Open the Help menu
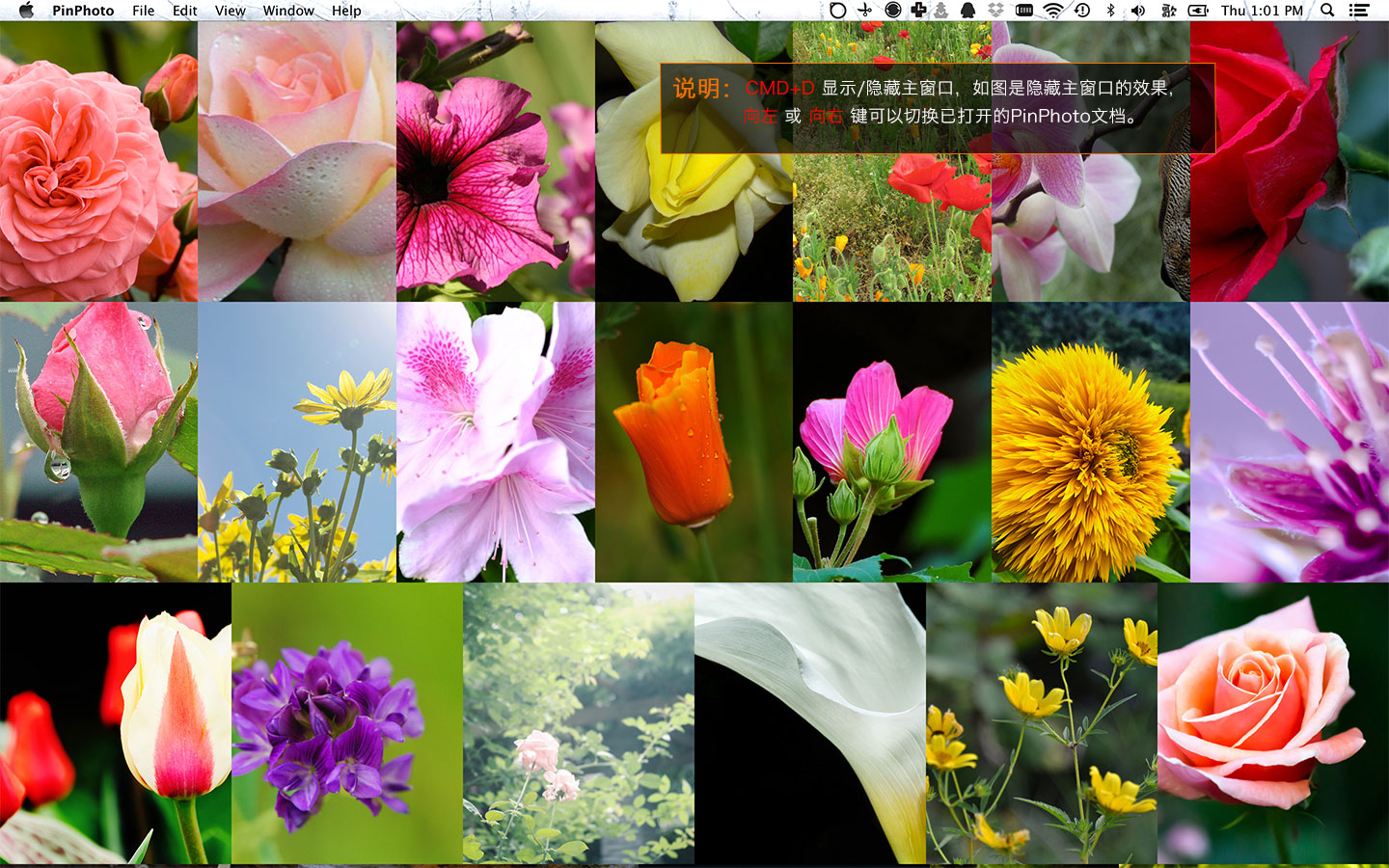 coord(346,11)
